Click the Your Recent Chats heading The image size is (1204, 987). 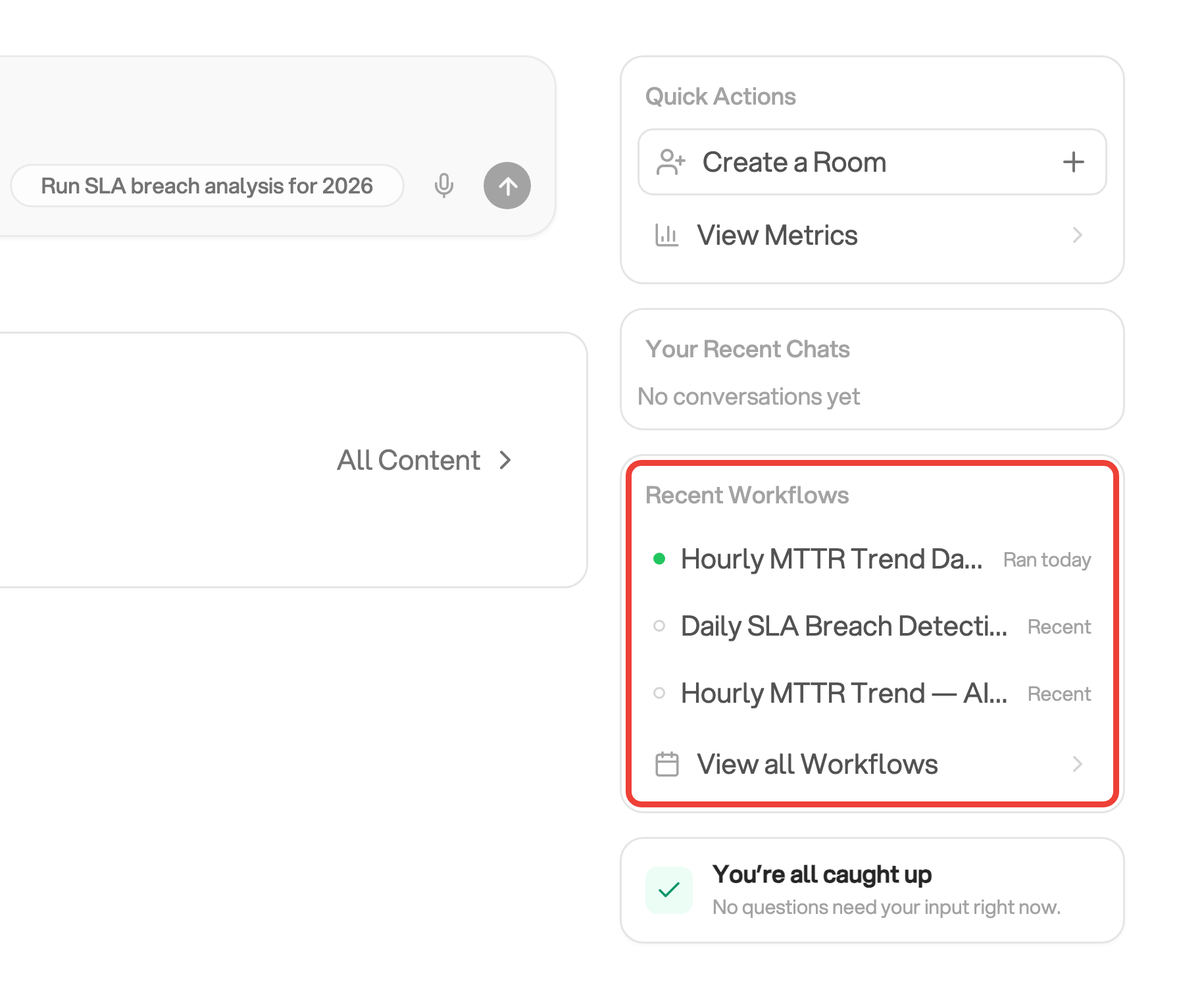pyautogui.click(x=747, y=349)
